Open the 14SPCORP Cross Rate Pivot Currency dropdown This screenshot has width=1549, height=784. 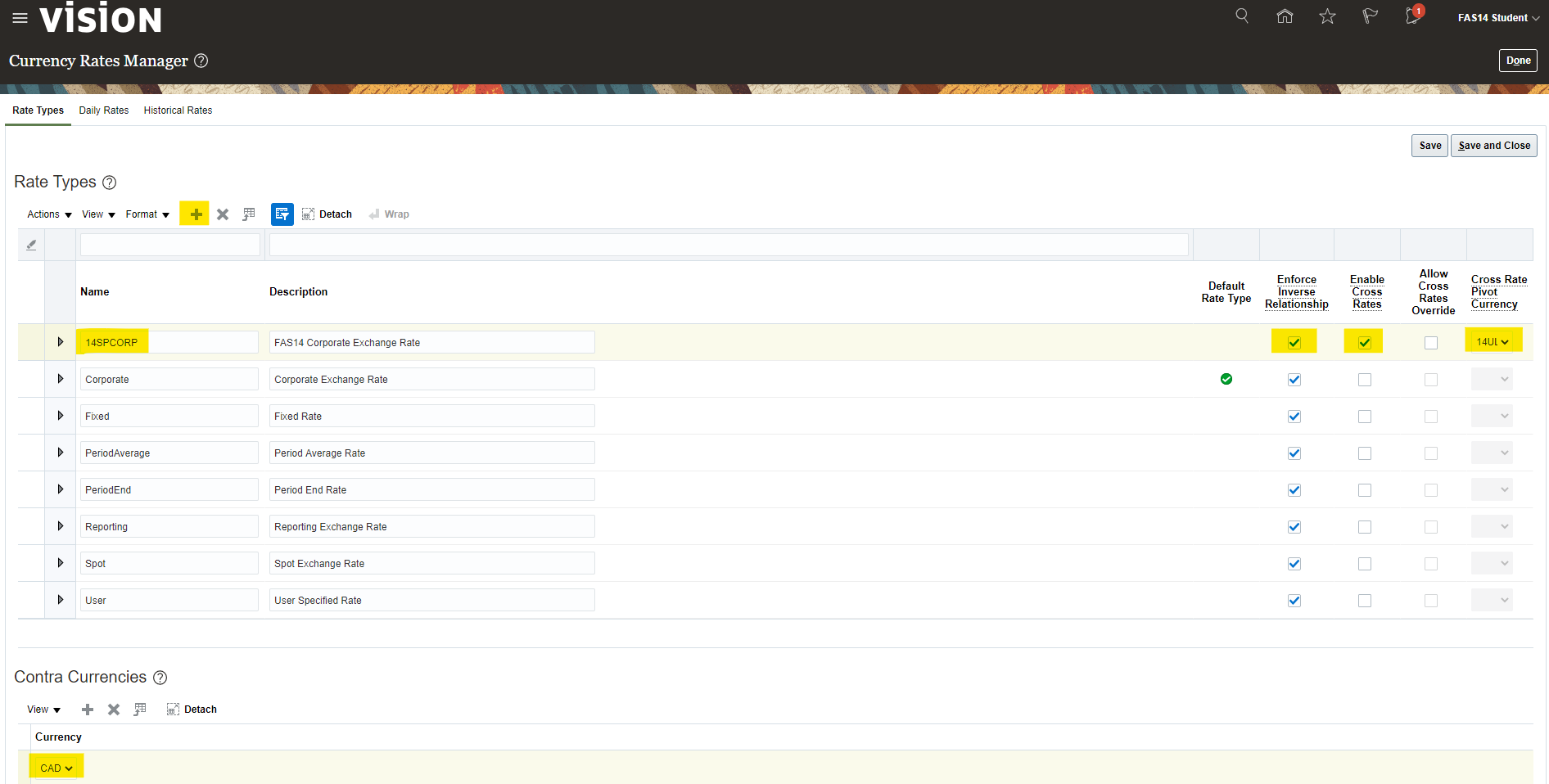point(1493,342)
